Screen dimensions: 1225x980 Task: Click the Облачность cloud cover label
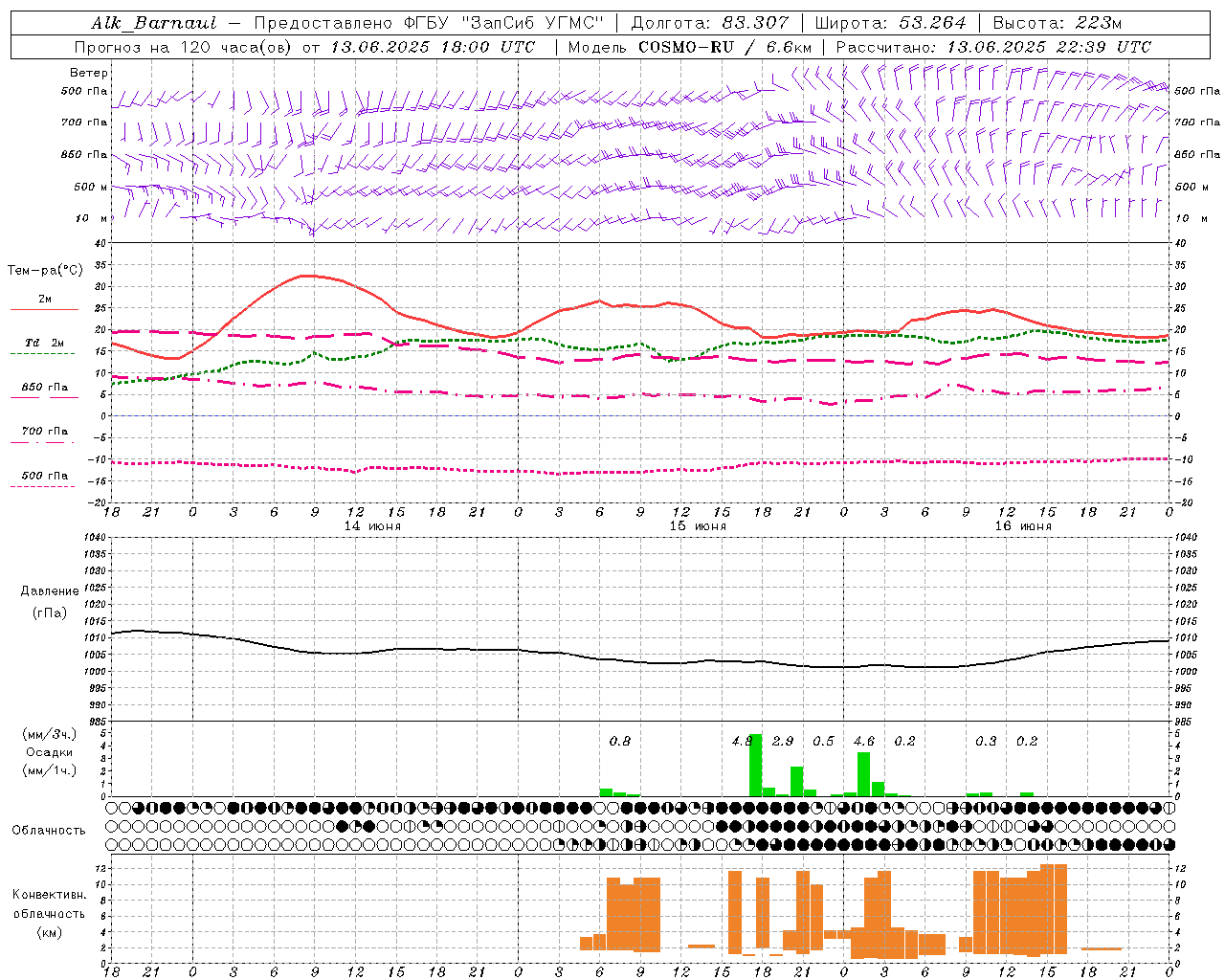click(49, 830)
